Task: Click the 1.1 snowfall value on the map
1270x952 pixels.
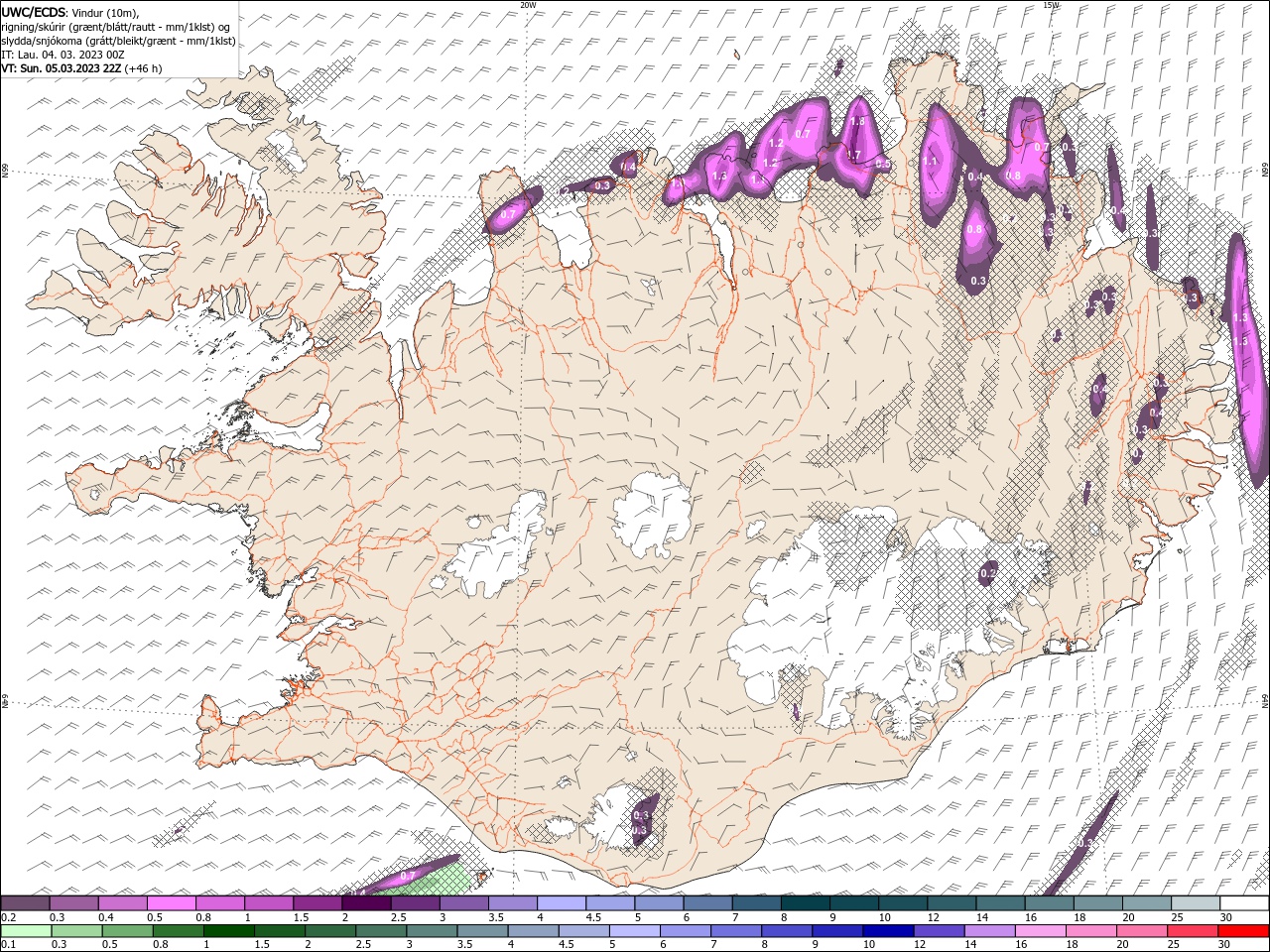Action: pyautogui.click(x=930, y=161)
